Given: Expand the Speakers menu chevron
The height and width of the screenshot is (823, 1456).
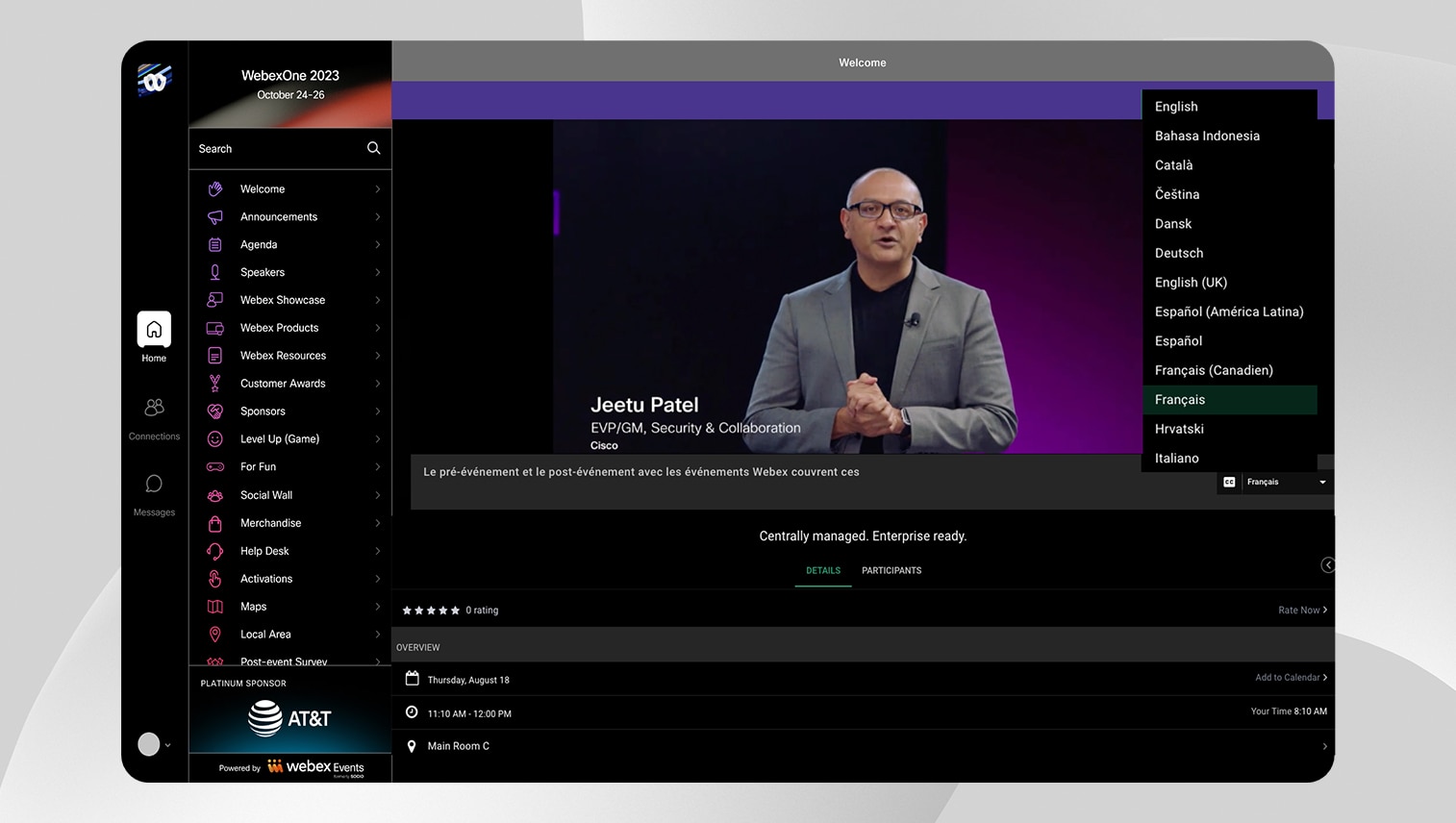Looking at the screenshot, I should (378, 273).
